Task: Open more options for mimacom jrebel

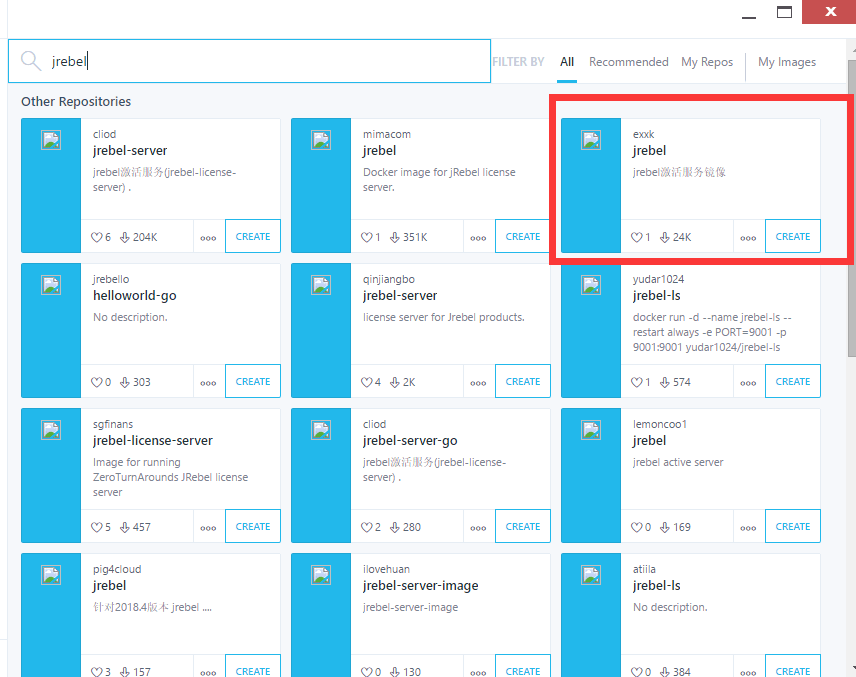Action: 478,238
